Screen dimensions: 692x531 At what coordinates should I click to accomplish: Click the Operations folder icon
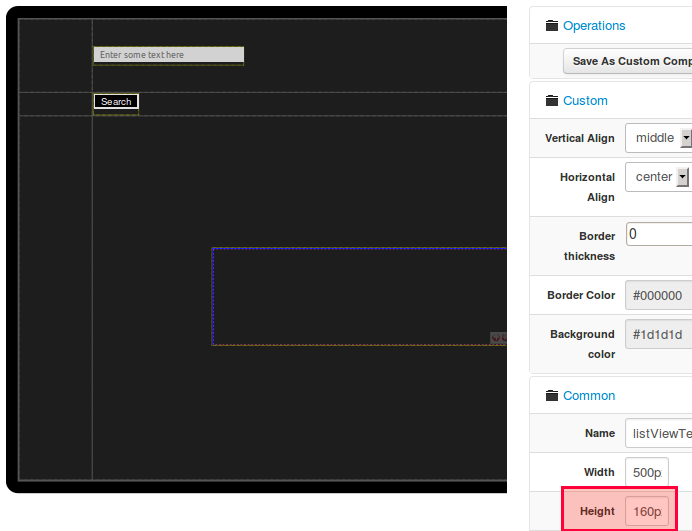551,26
